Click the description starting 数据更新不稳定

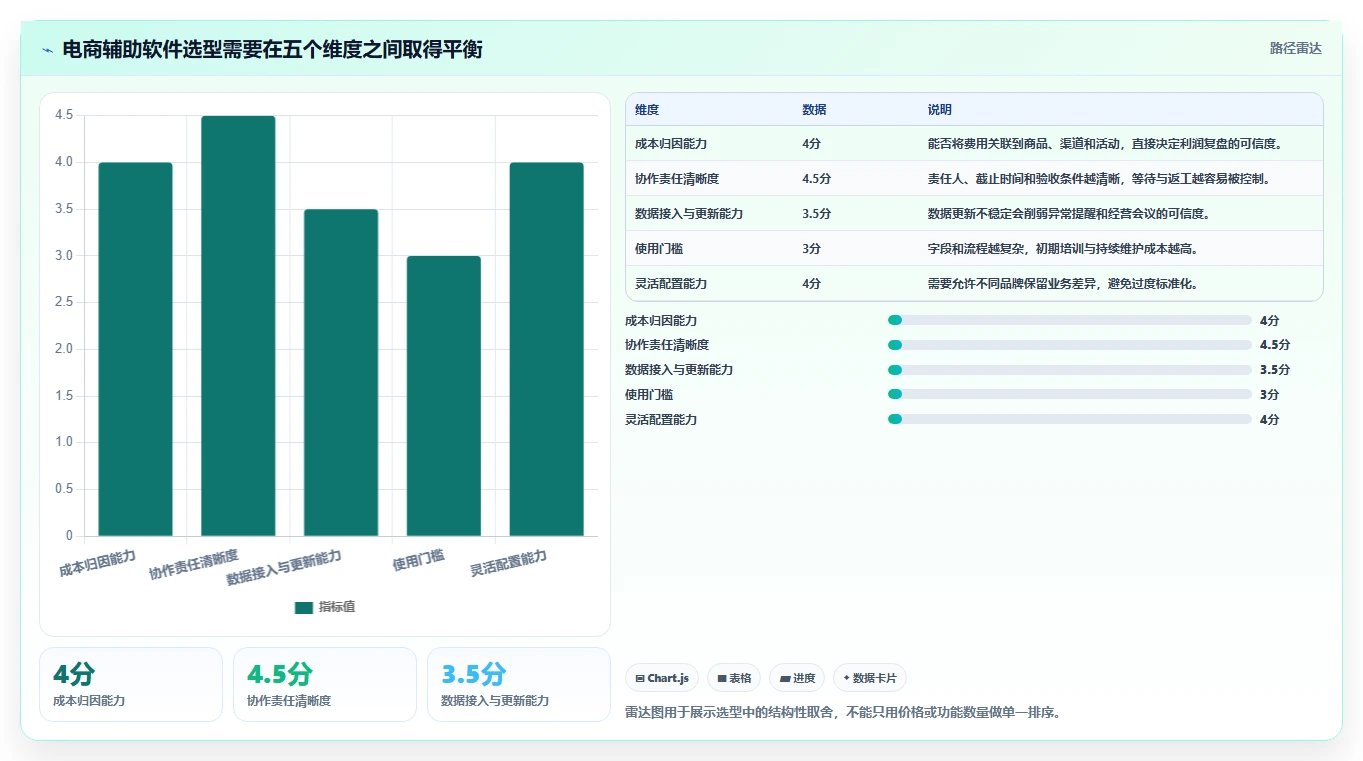tap(1069, 214)
